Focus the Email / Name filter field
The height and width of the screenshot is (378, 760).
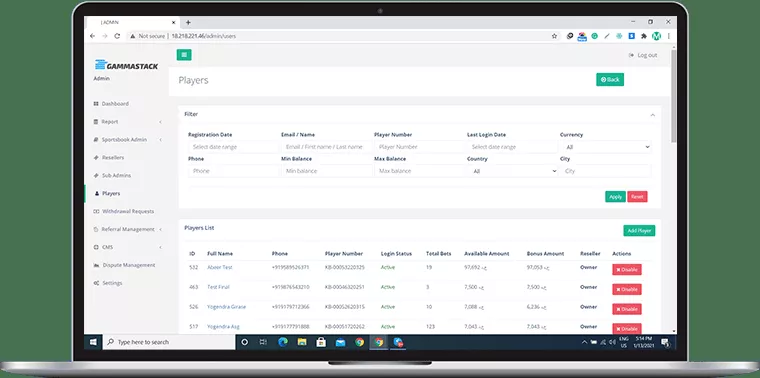pos(326,147)
